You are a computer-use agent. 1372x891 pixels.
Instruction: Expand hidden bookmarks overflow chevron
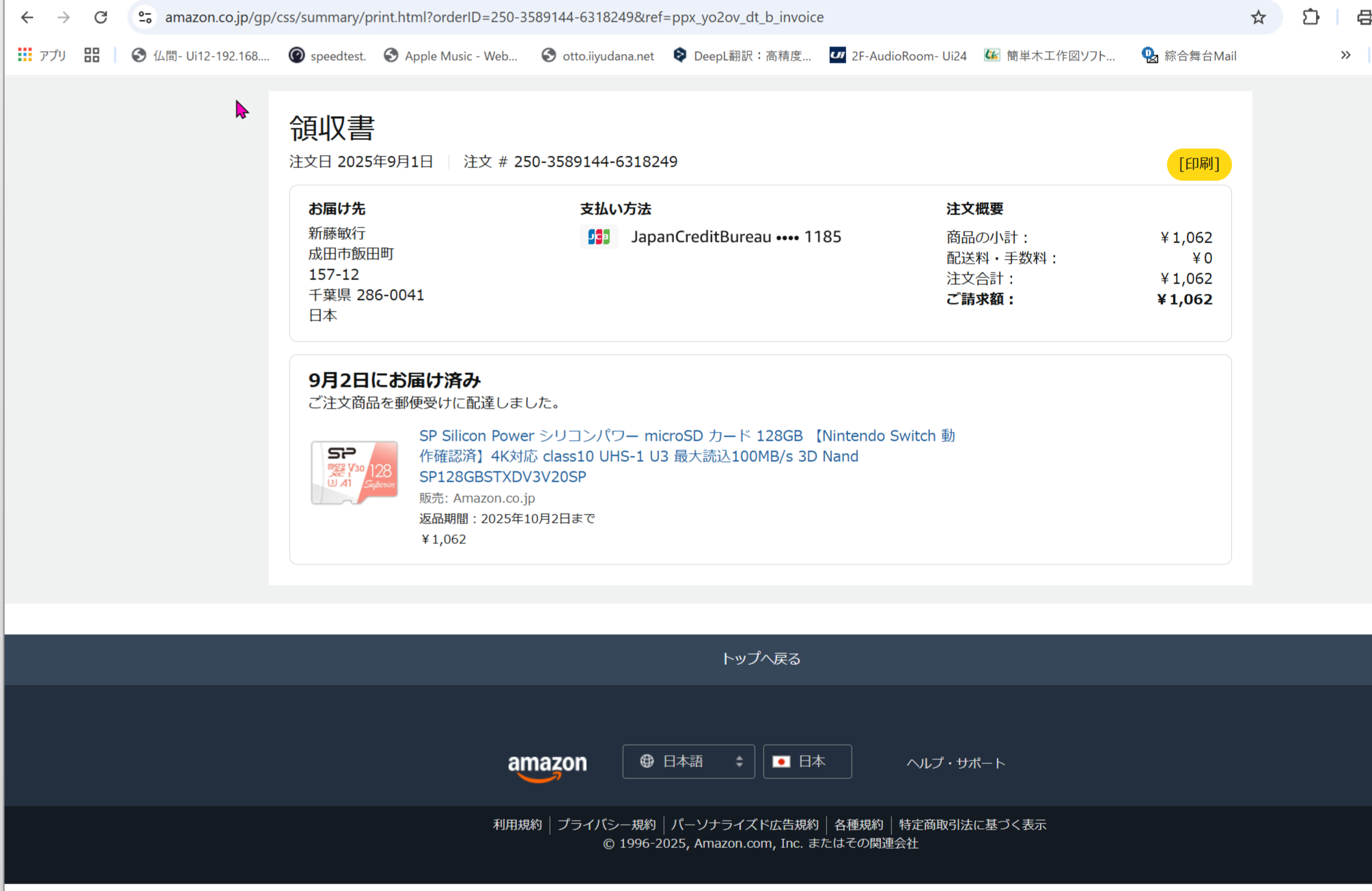pos(1345,55)
